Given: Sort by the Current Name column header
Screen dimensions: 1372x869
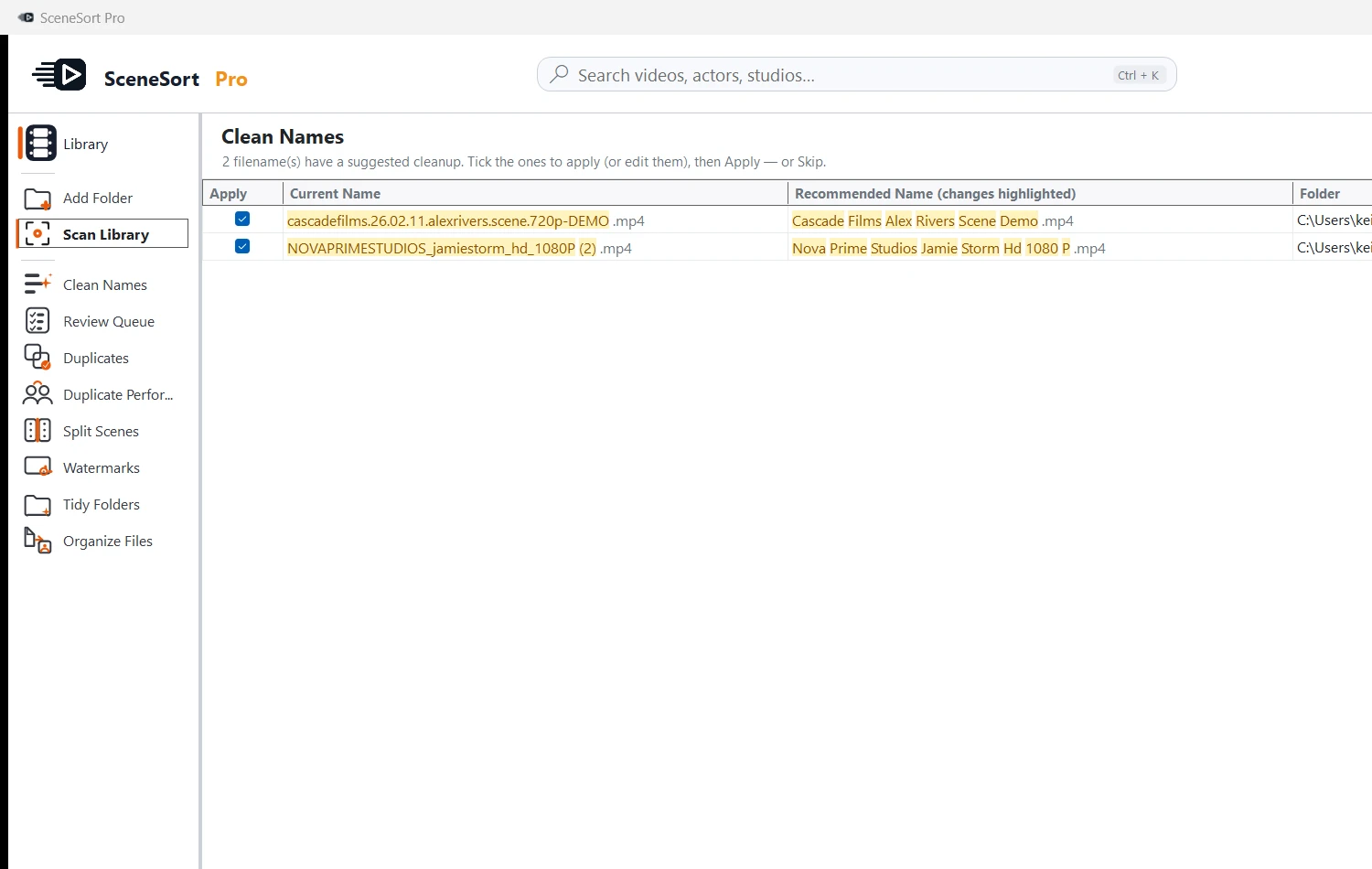Looking at the screenshot, I should pyautogui.click(x=535, y=193).
